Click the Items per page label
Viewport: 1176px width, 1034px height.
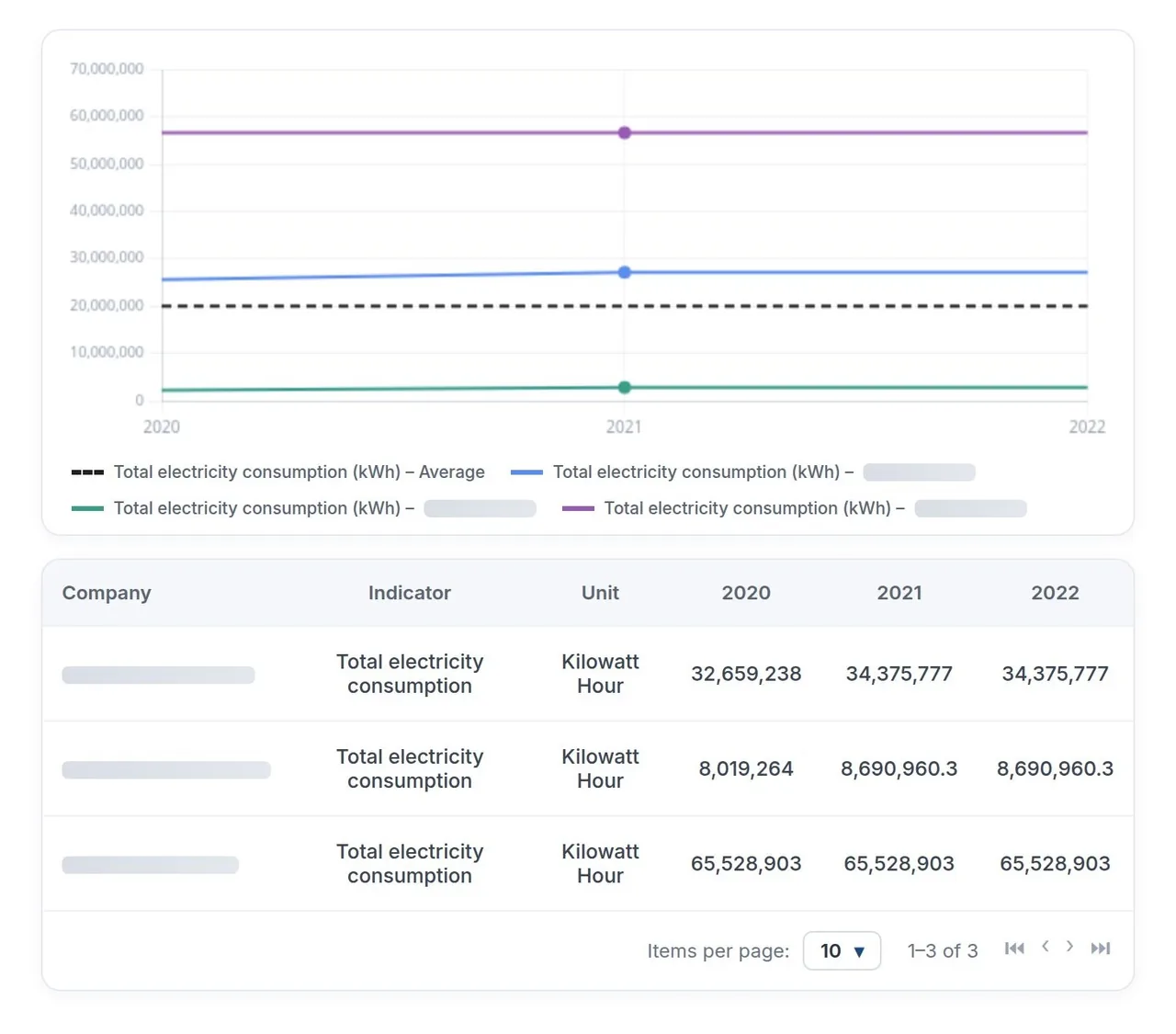pyautogui.click(x=718, y=951)
